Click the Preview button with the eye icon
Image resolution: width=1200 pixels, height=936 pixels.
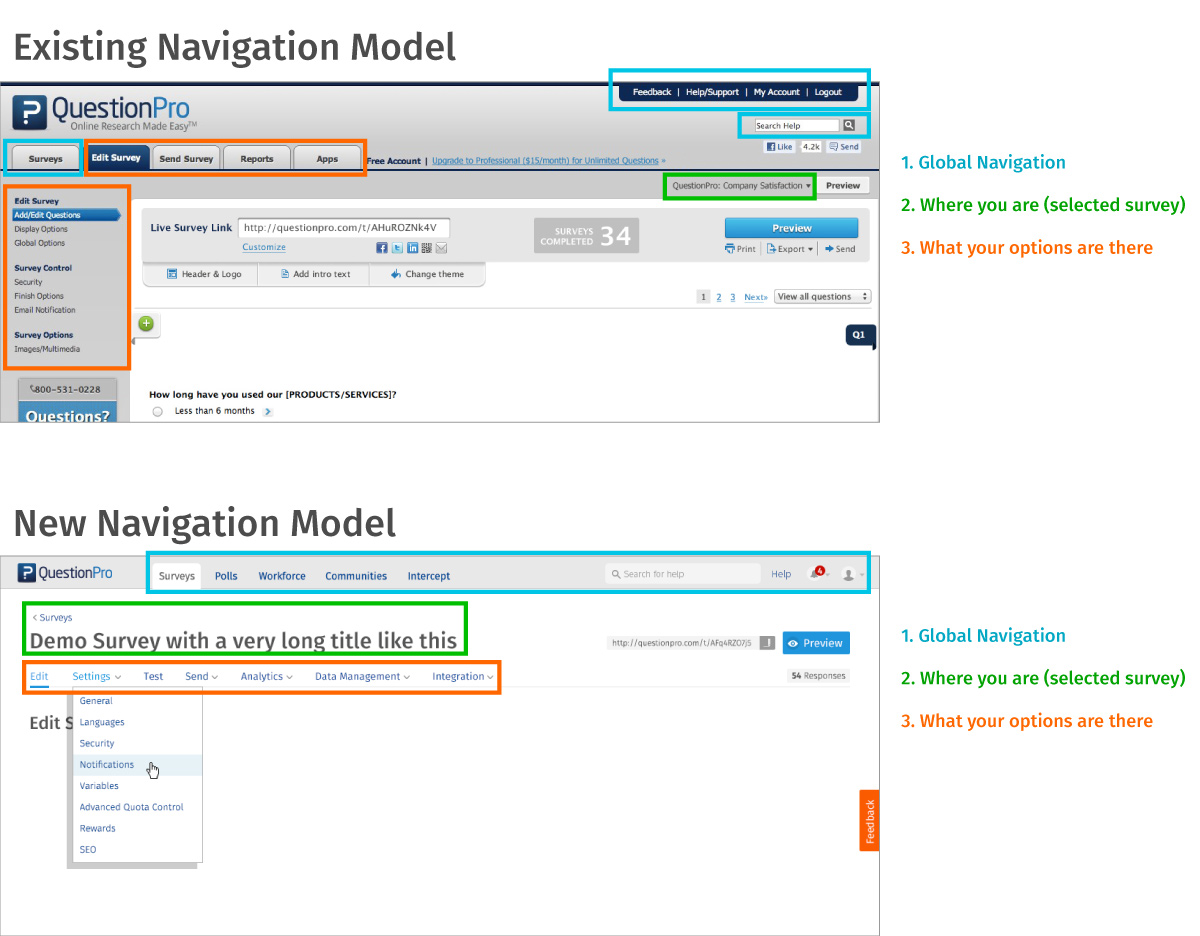pos(816,643)
